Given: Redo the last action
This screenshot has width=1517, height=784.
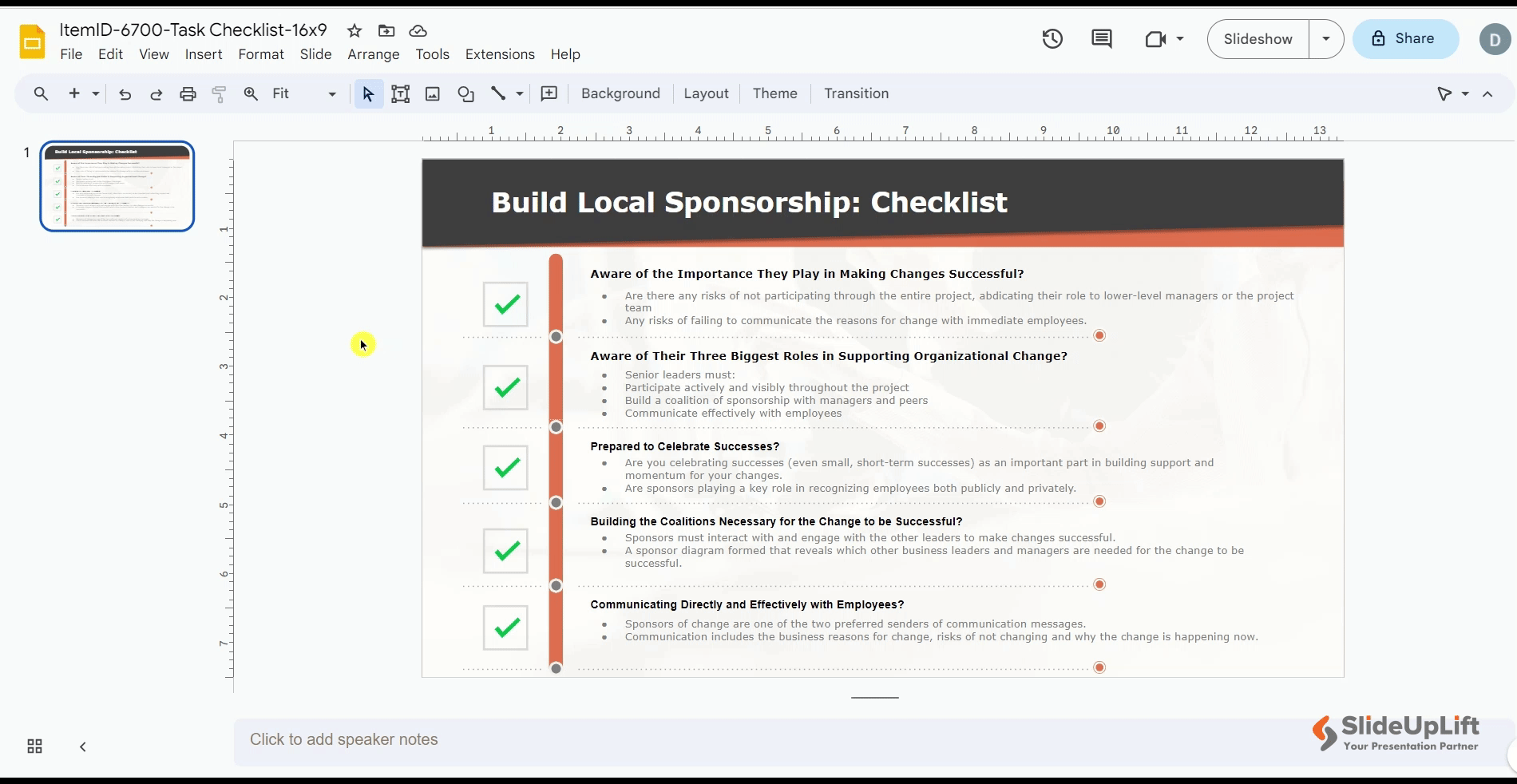Looking at the screenshot, I should tap(156, 94).
